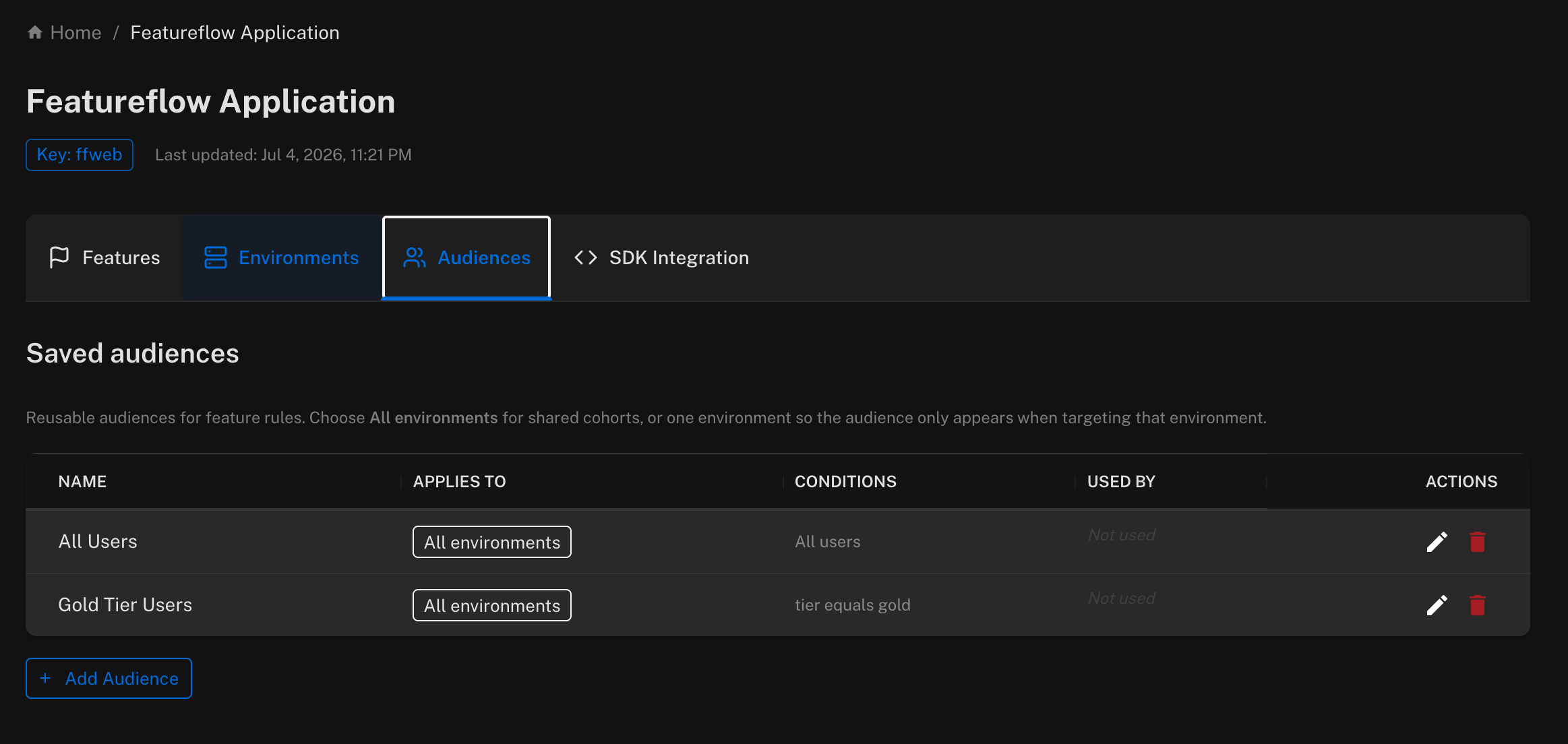The image size is (1568, 744).
Task: Click the code brackets icon on SDK tab
Action: point(586,257)
